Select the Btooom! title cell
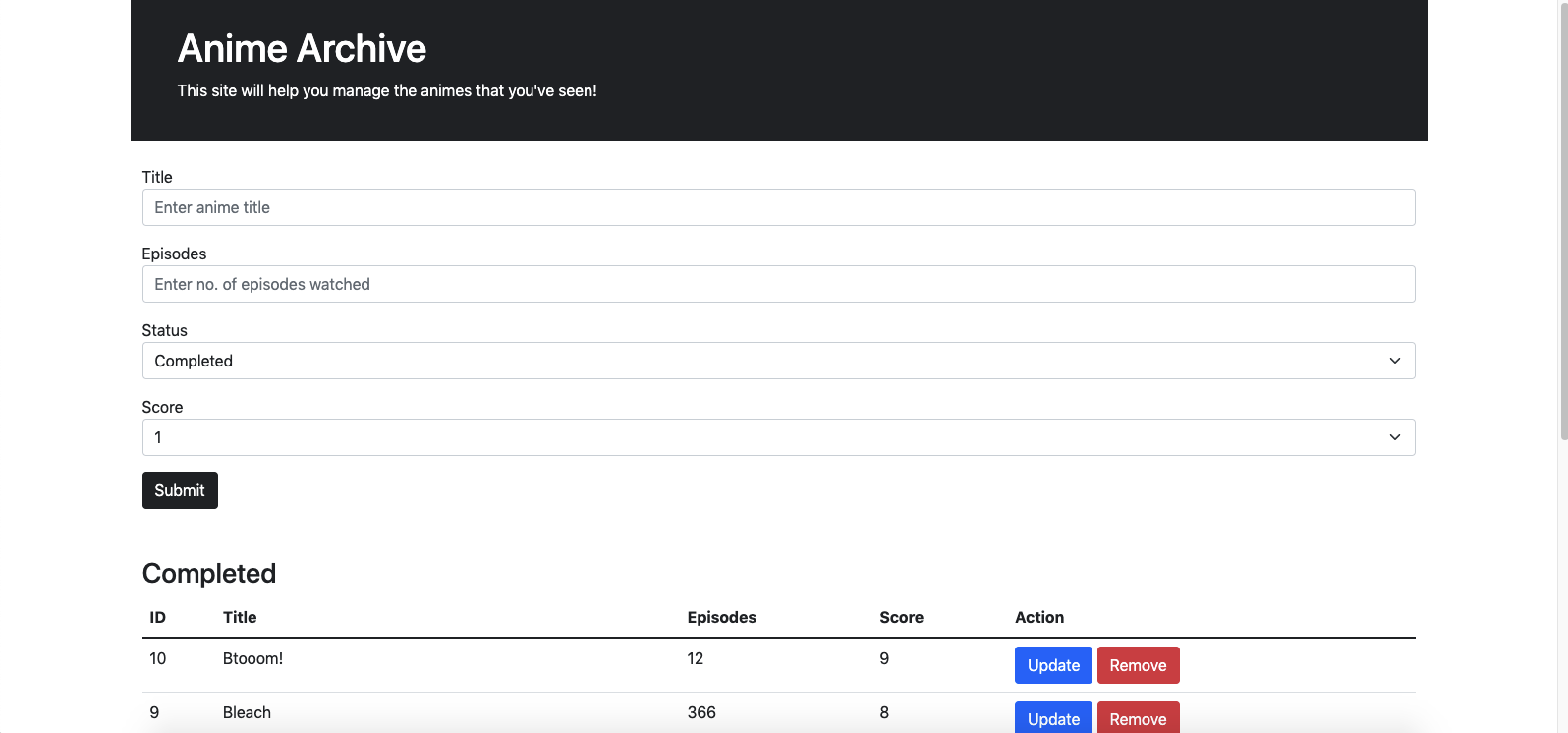 (x=252, y=658)
